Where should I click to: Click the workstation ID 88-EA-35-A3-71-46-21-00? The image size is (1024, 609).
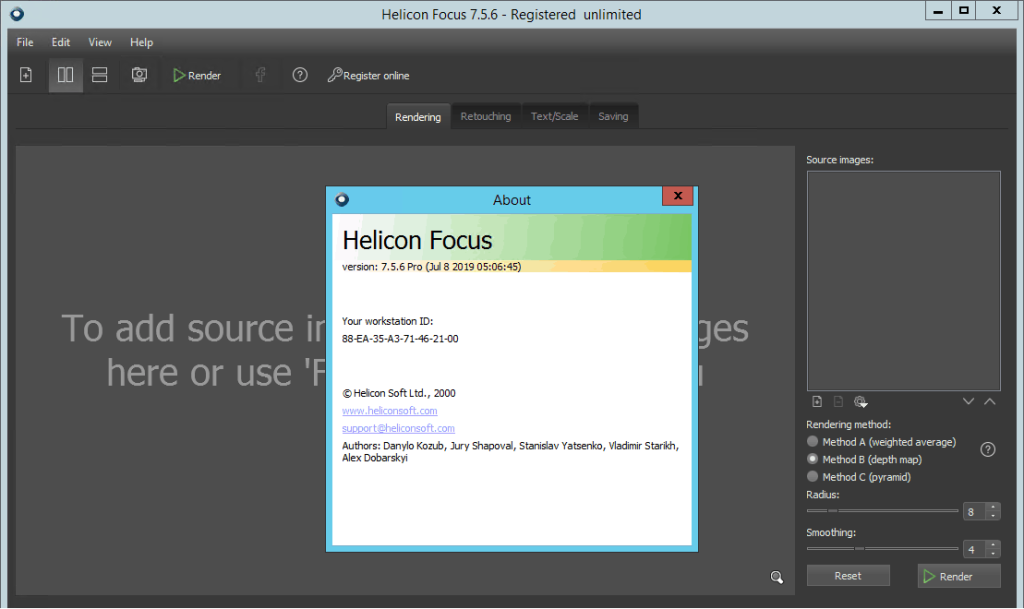click(x=400, y=339)
